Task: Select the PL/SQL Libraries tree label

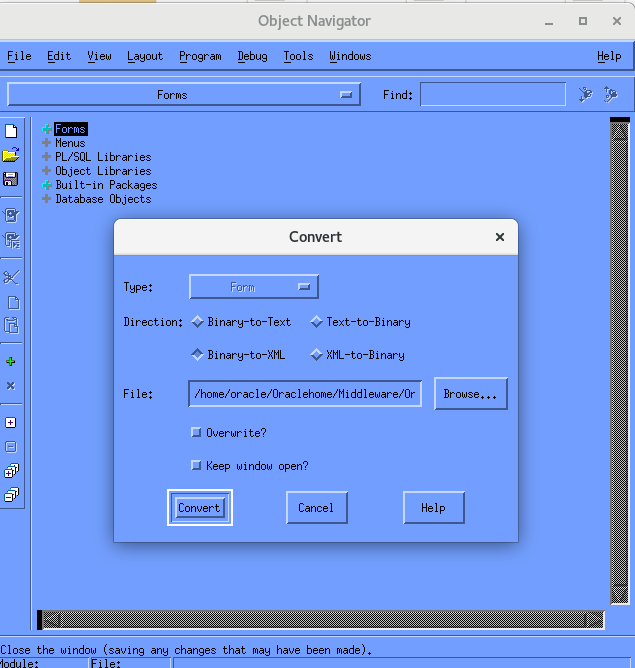Action: coord(103,157)
